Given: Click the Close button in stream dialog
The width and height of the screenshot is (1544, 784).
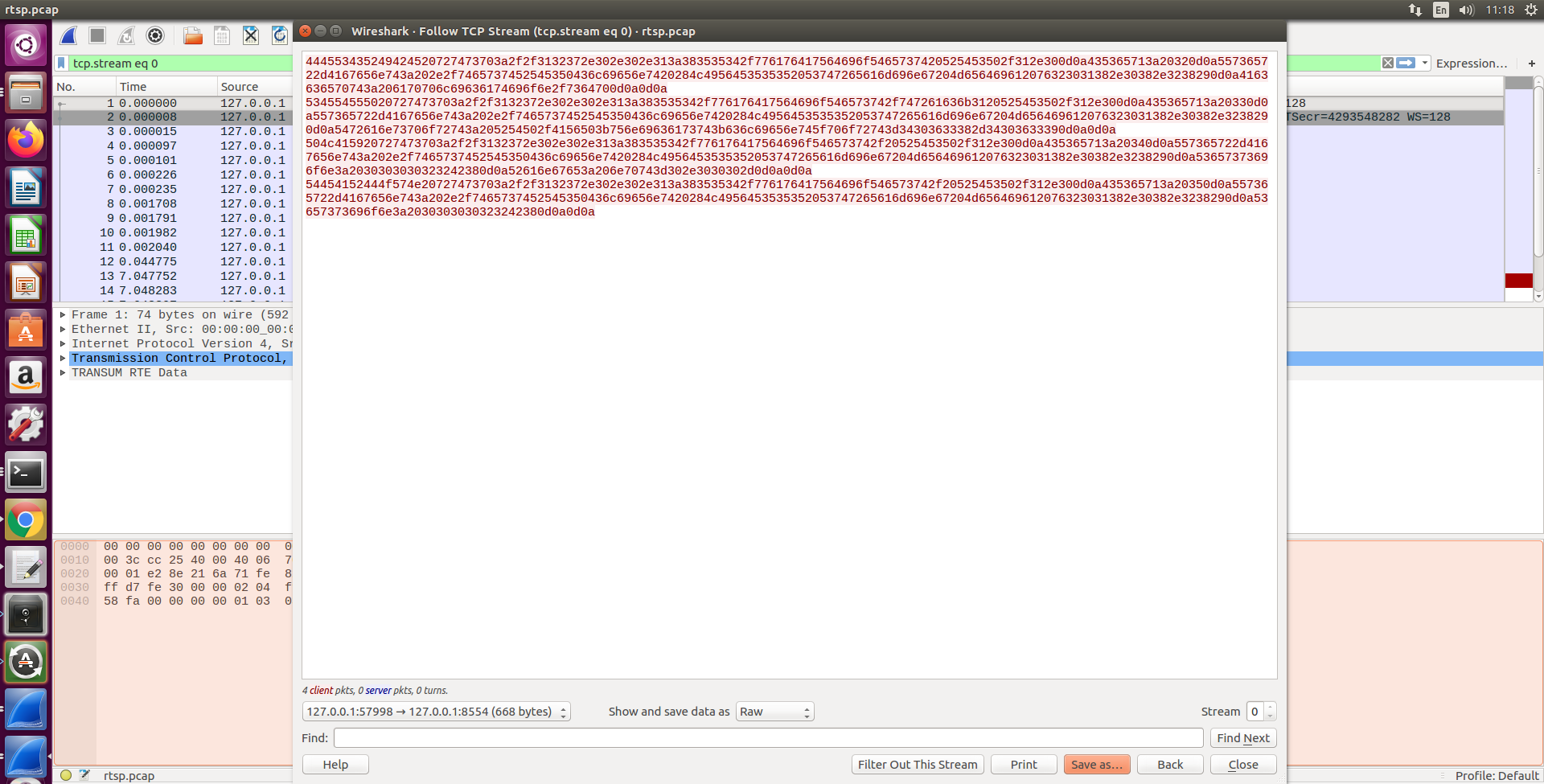Looking at the screenshot, I should 1243,765.
